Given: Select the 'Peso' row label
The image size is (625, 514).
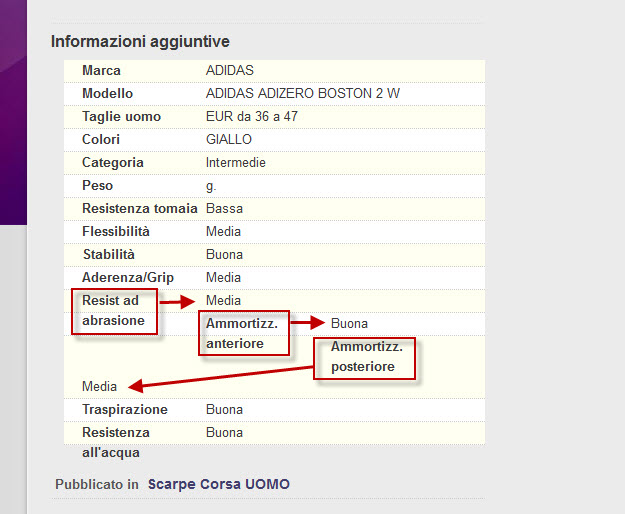Looking at the screenshot, I should tap(97, 186).
